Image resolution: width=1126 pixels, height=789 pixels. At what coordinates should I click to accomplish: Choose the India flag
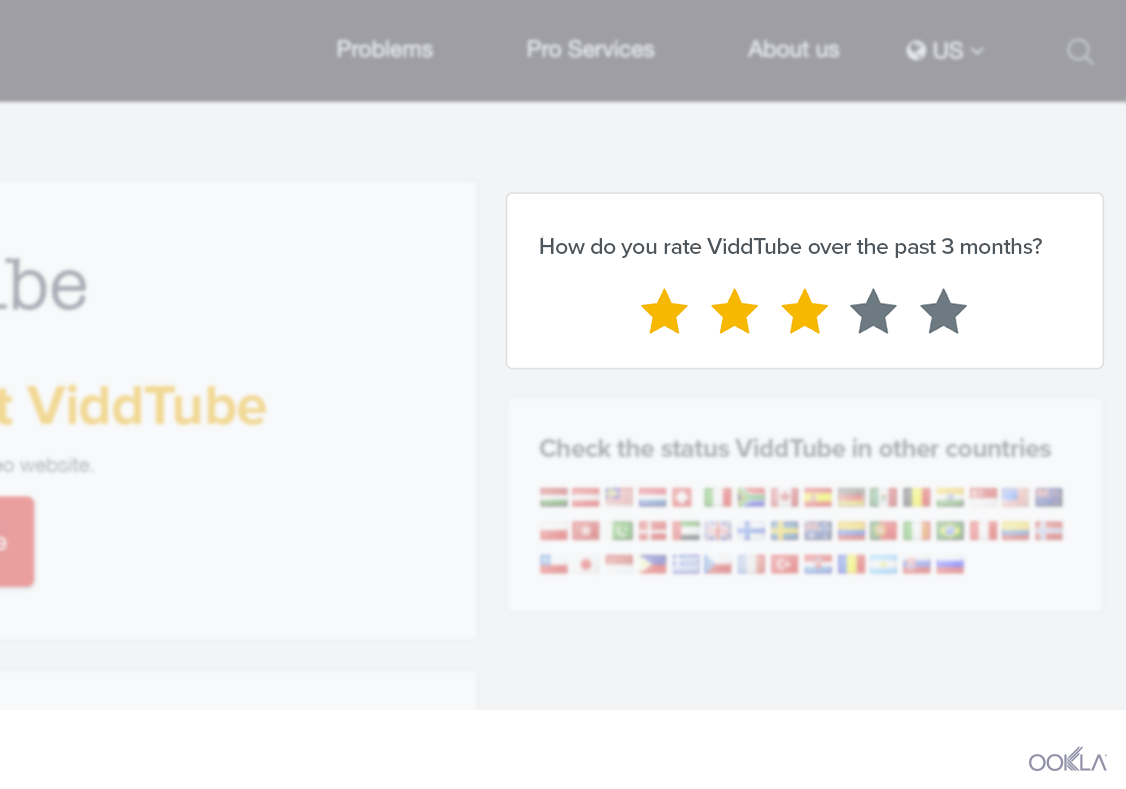click(x=949, y=497)
